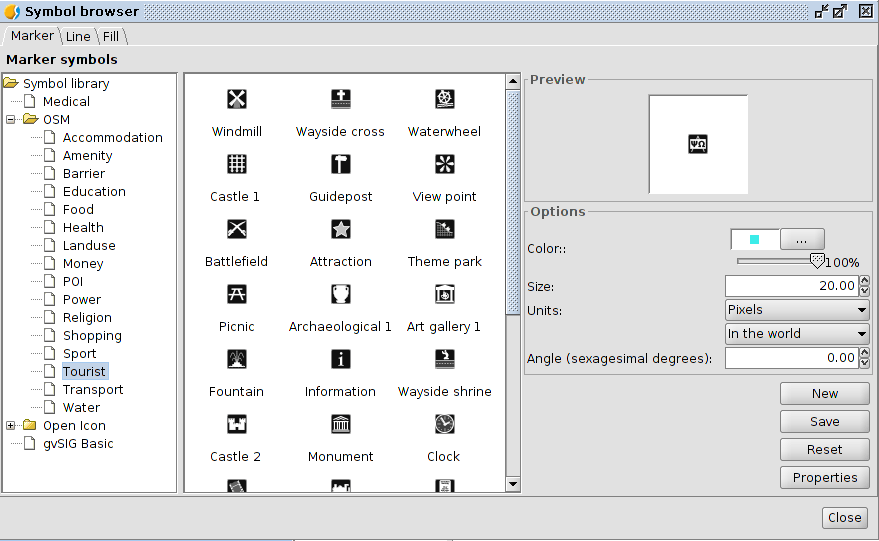Select the Battlefield crossed-swords icon
The width and height of the screenshot is (879, 541).
click(237, 229)
